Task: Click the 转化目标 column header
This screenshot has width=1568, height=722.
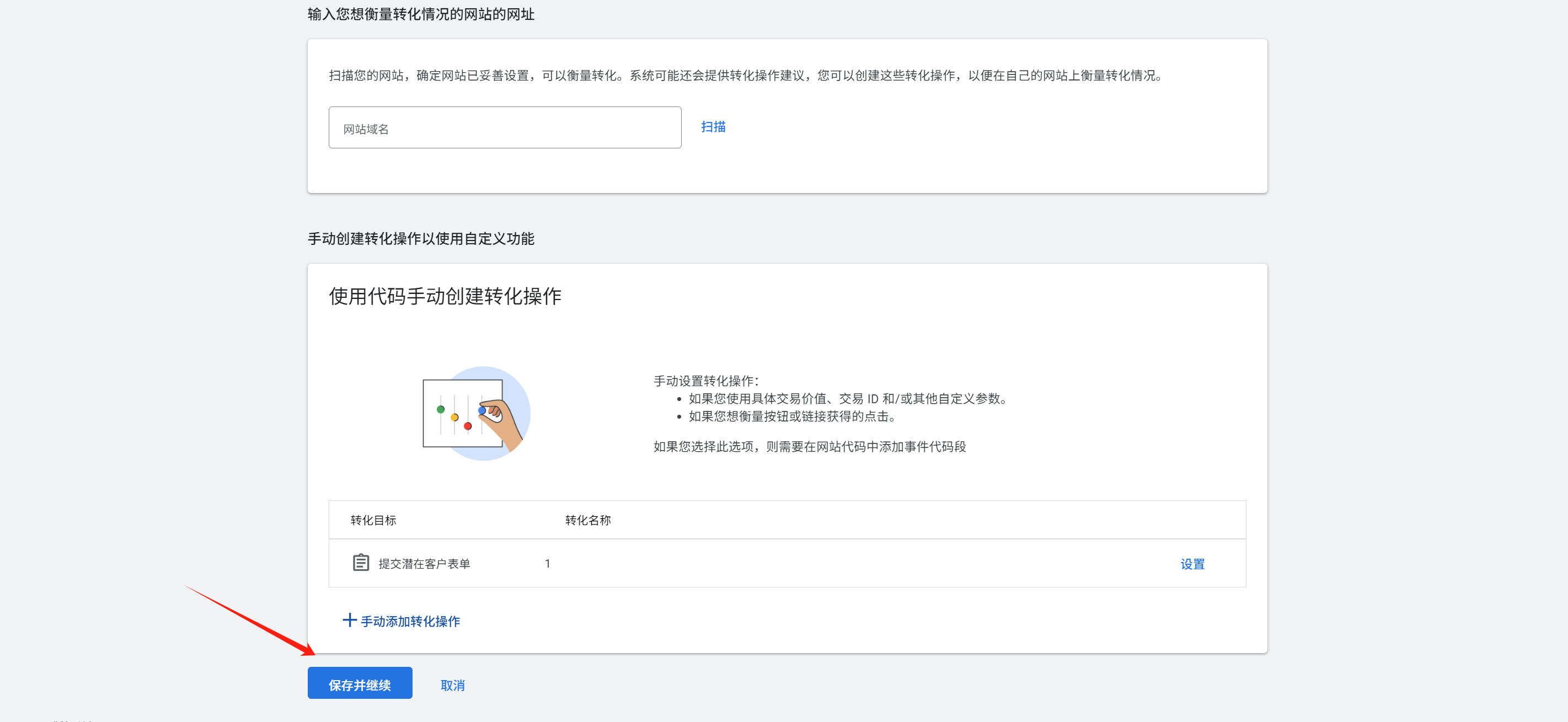Action: pyautogui.click(x=372, y=520)
